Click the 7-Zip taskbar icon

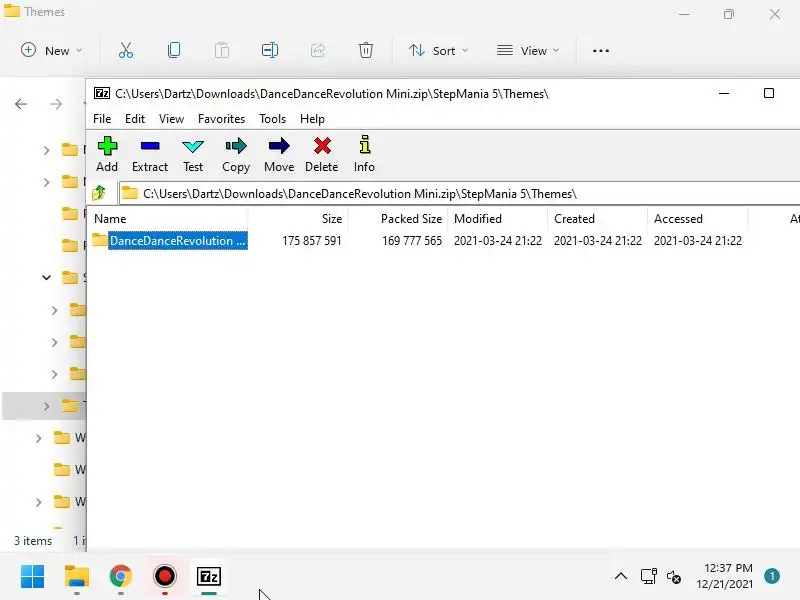coord(209,577)
